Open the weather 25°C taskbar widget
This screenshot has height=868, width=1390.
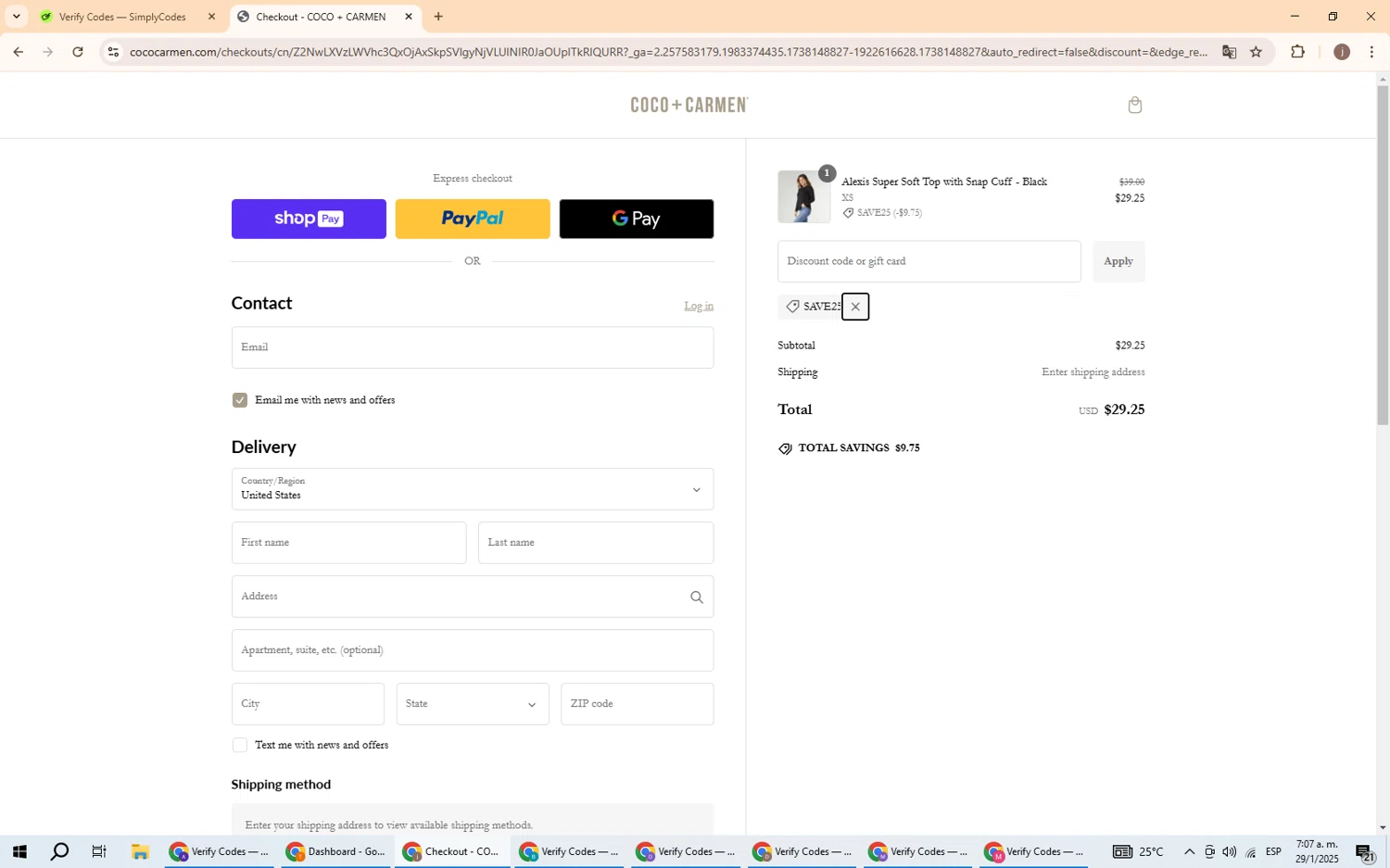click(1138, 852)
